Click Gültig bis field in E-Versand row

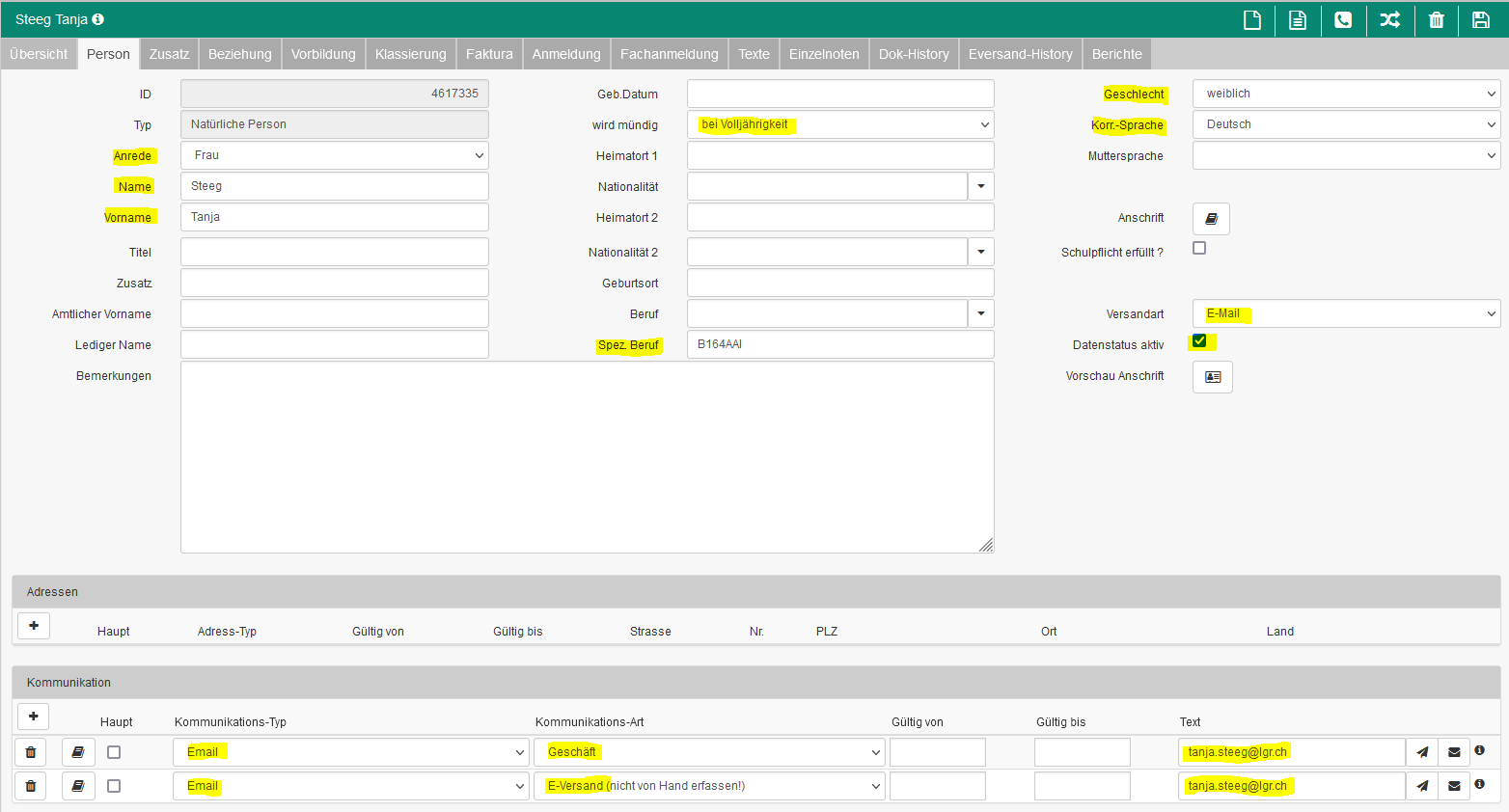pos(1083,786)
